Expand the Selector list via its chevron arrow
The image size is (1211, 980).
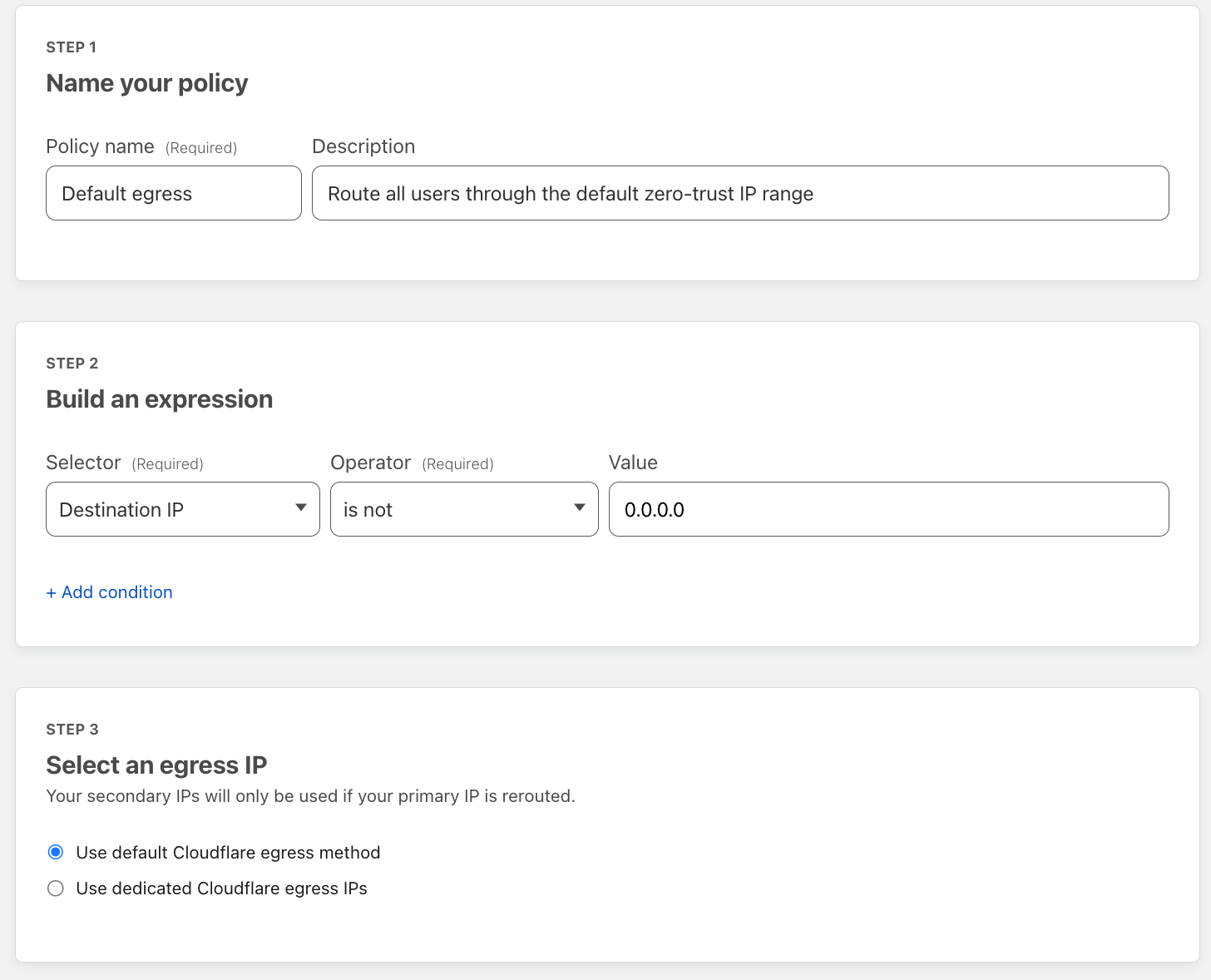click(300, 509)
